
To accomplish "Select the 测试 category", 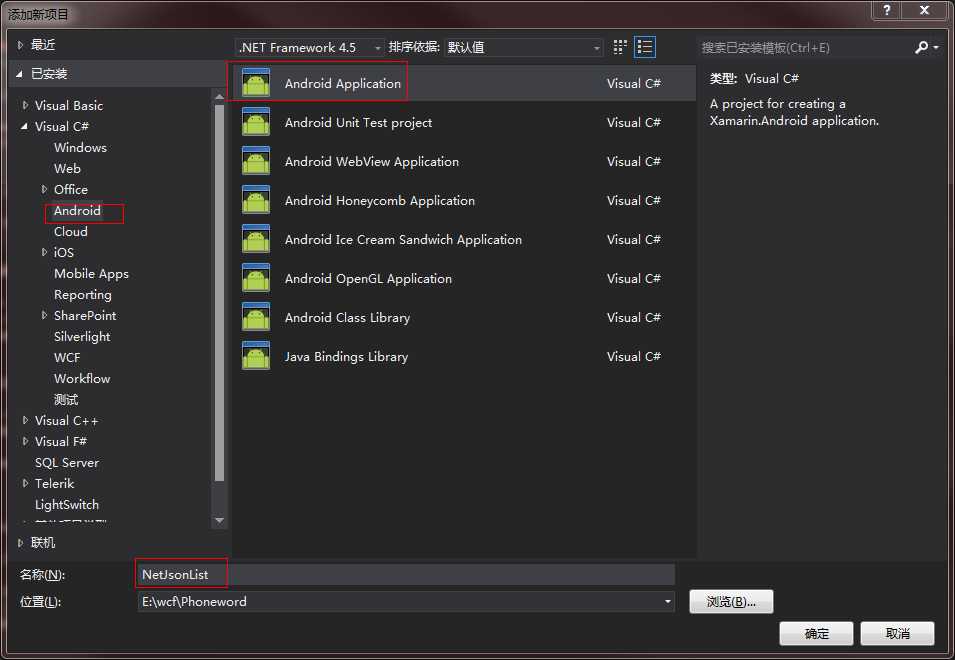I will point(66,399).
